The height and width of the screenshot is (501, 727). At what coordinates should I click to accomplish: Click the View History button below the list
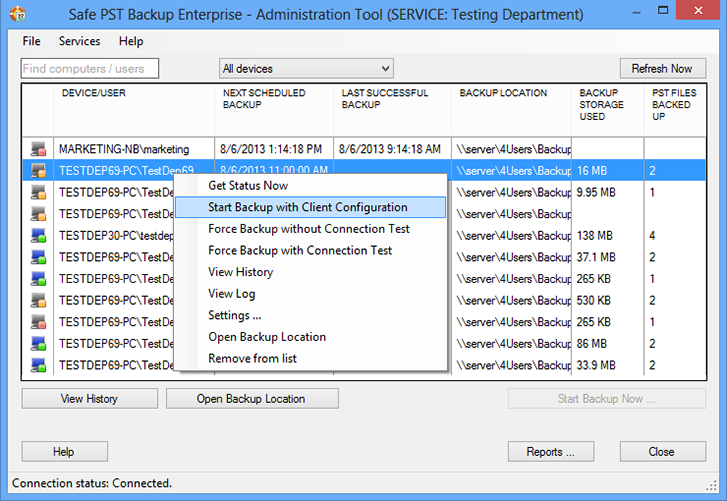coord(89,399)
